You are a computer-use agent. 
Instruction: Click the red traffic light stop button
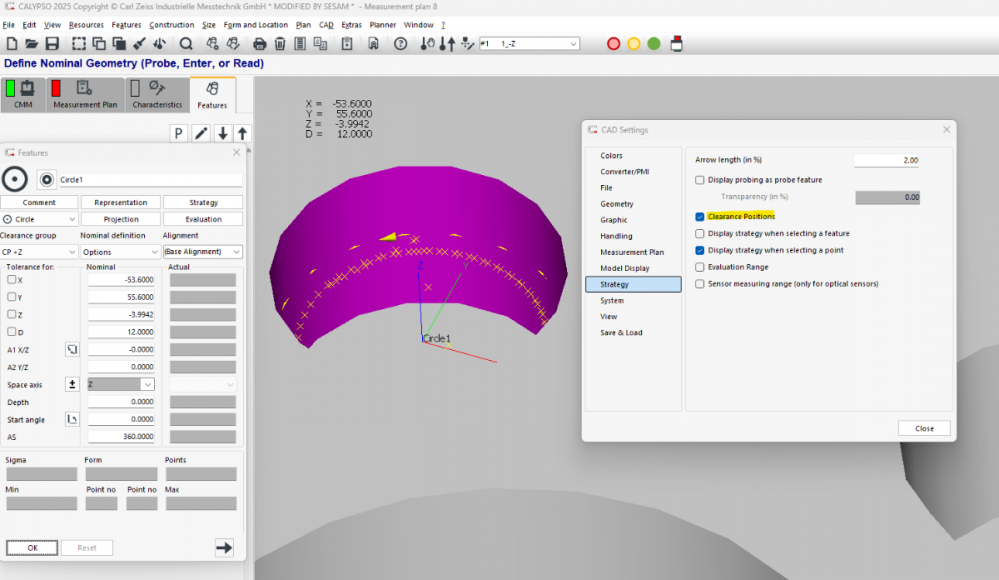point(614,44)
